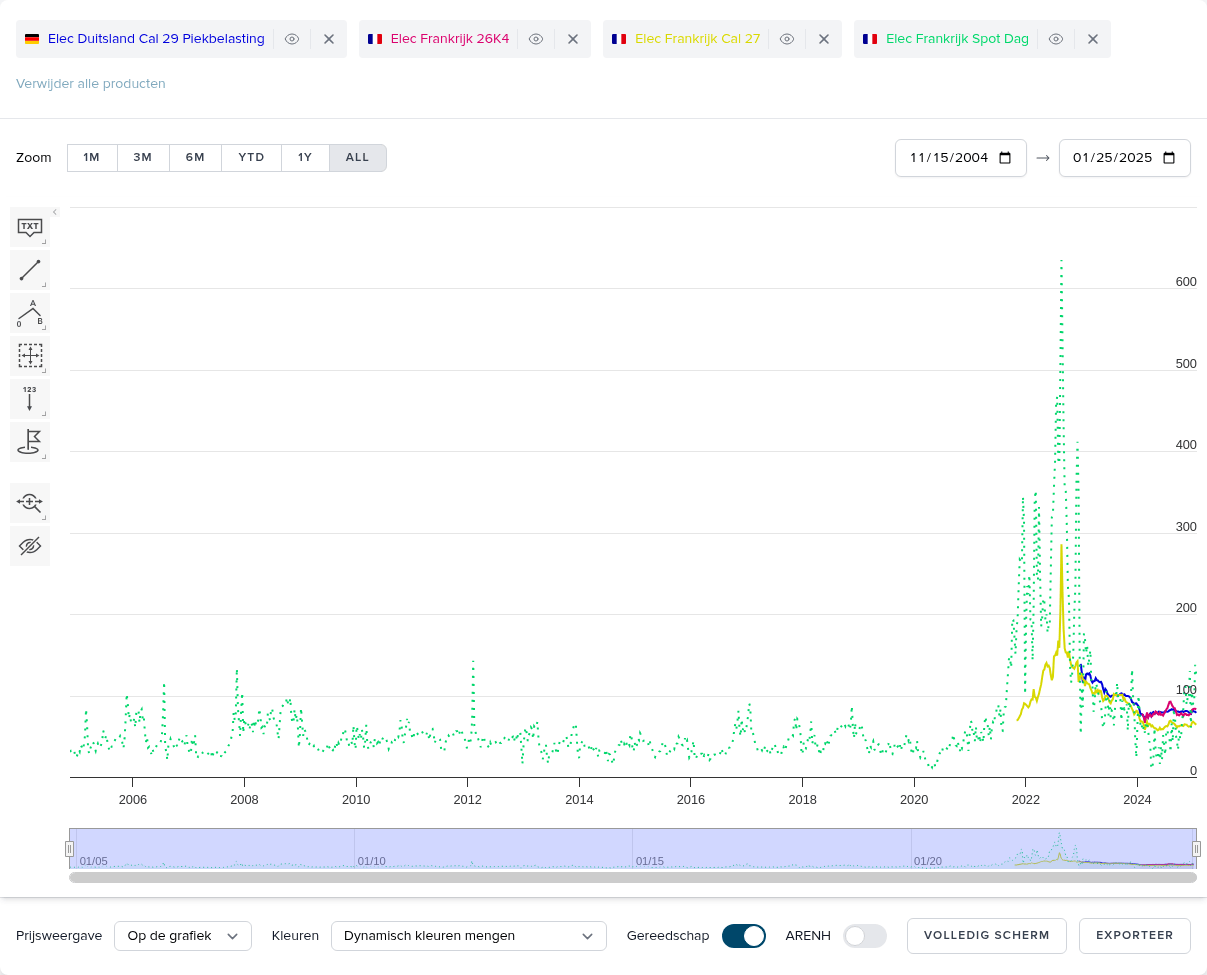Screen dimensions: 1207x975
Task: Click the Elec Frankrijk 26K4 label
Action: click(x=450, y=39)
